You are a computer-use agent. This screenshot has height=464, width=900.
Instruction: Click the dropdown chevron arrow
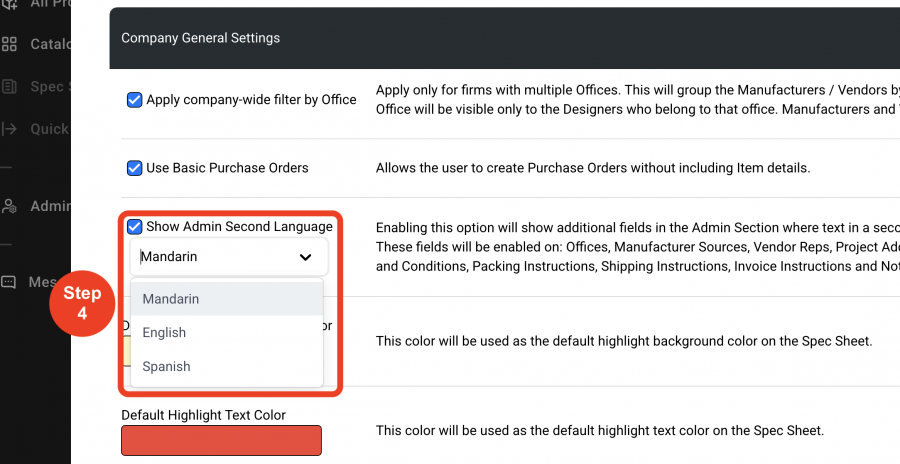(305, 257)
